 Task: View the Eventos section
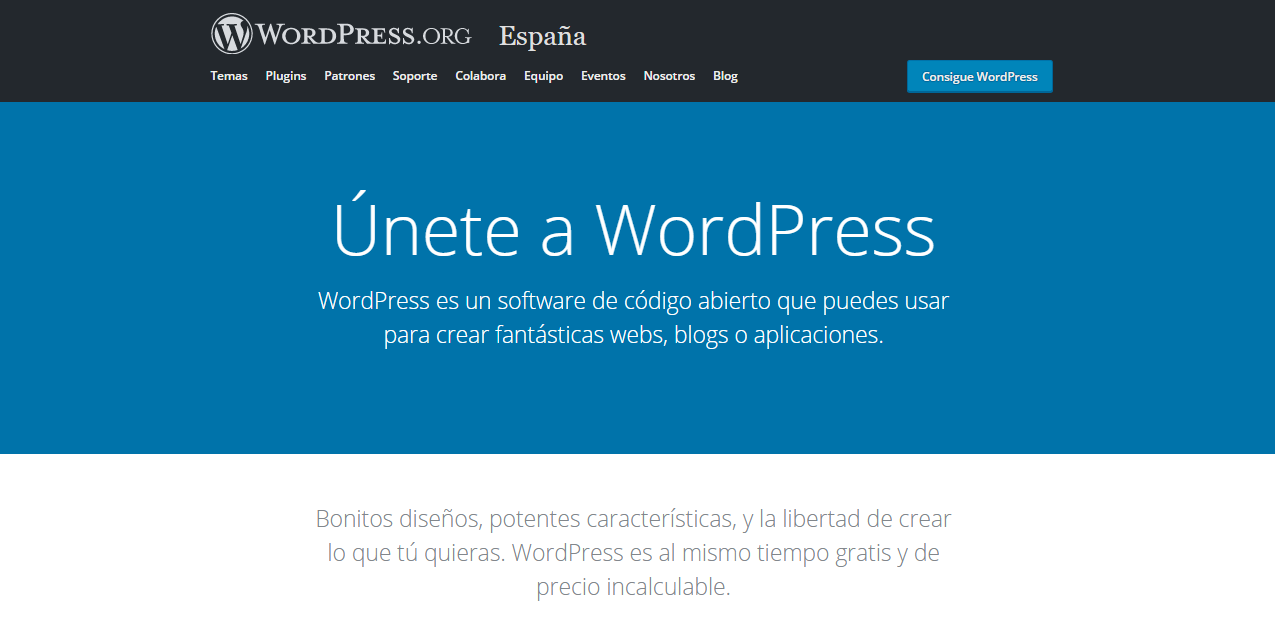pos(603,75)
